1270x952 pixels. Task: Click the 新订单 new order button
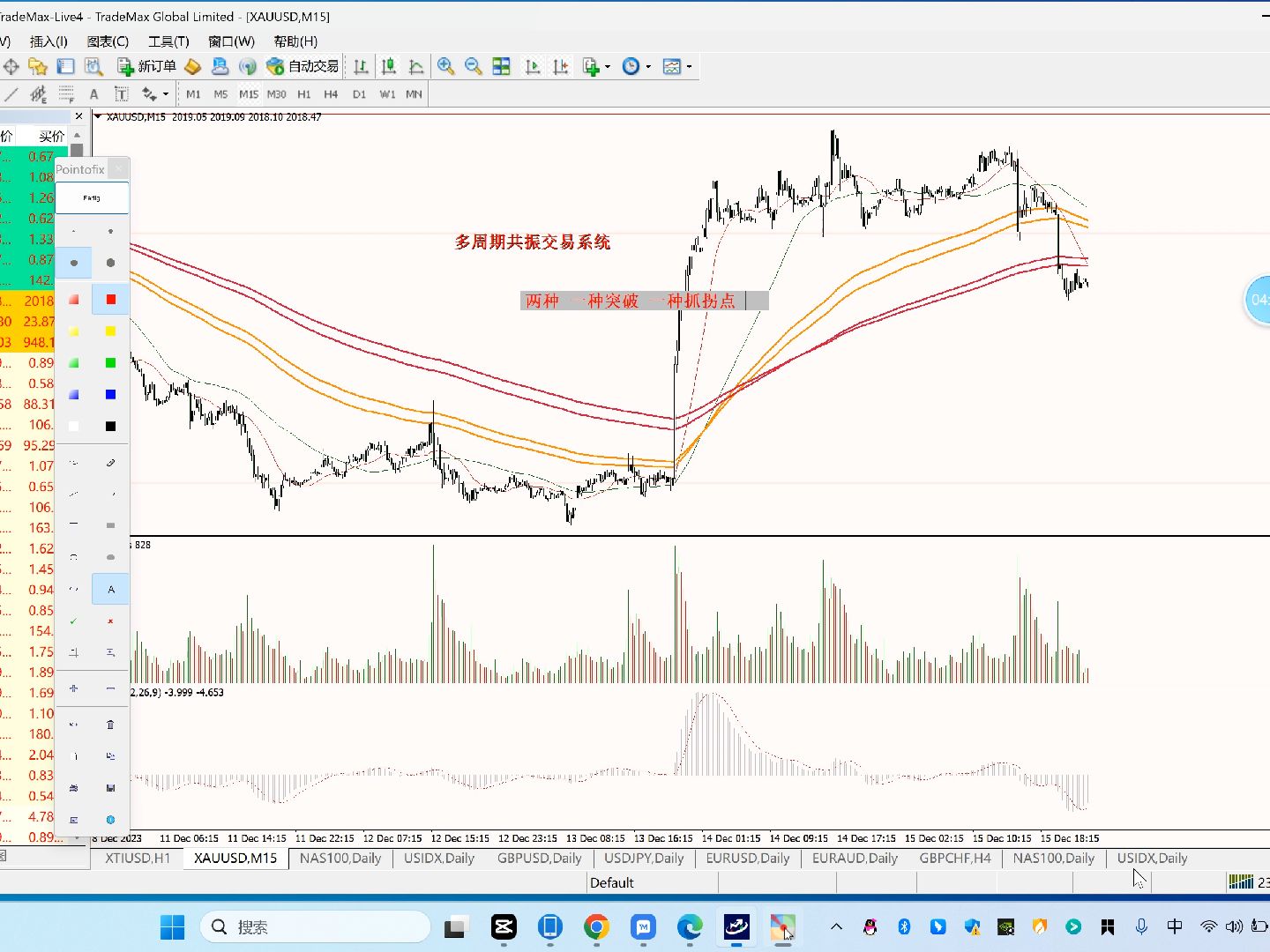click(x=146, y=66)
